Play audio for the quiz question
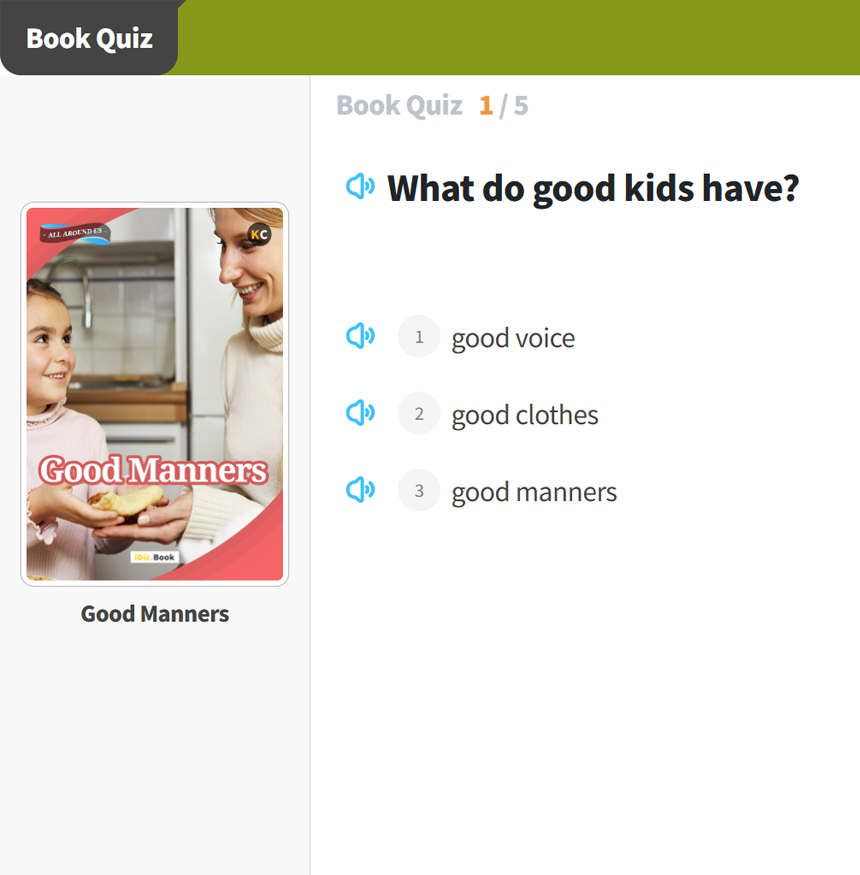This screenshot has height=875, width=860. 360,186
